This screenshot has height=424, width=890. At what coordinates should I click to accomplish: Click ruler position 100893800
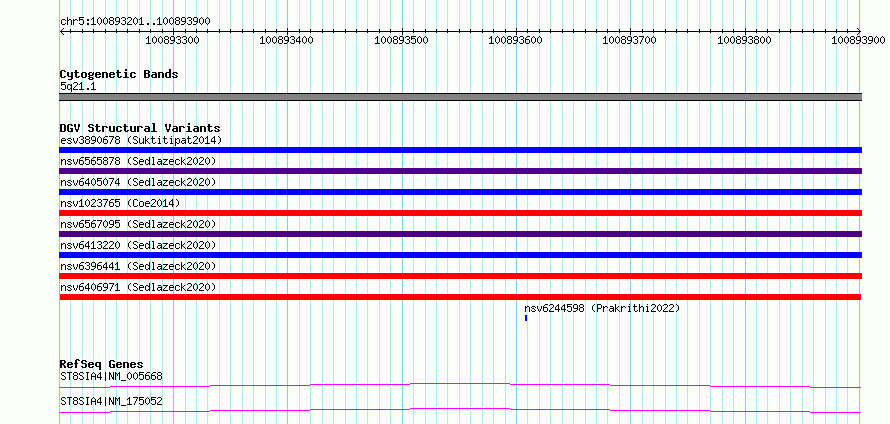pos(745,40)
